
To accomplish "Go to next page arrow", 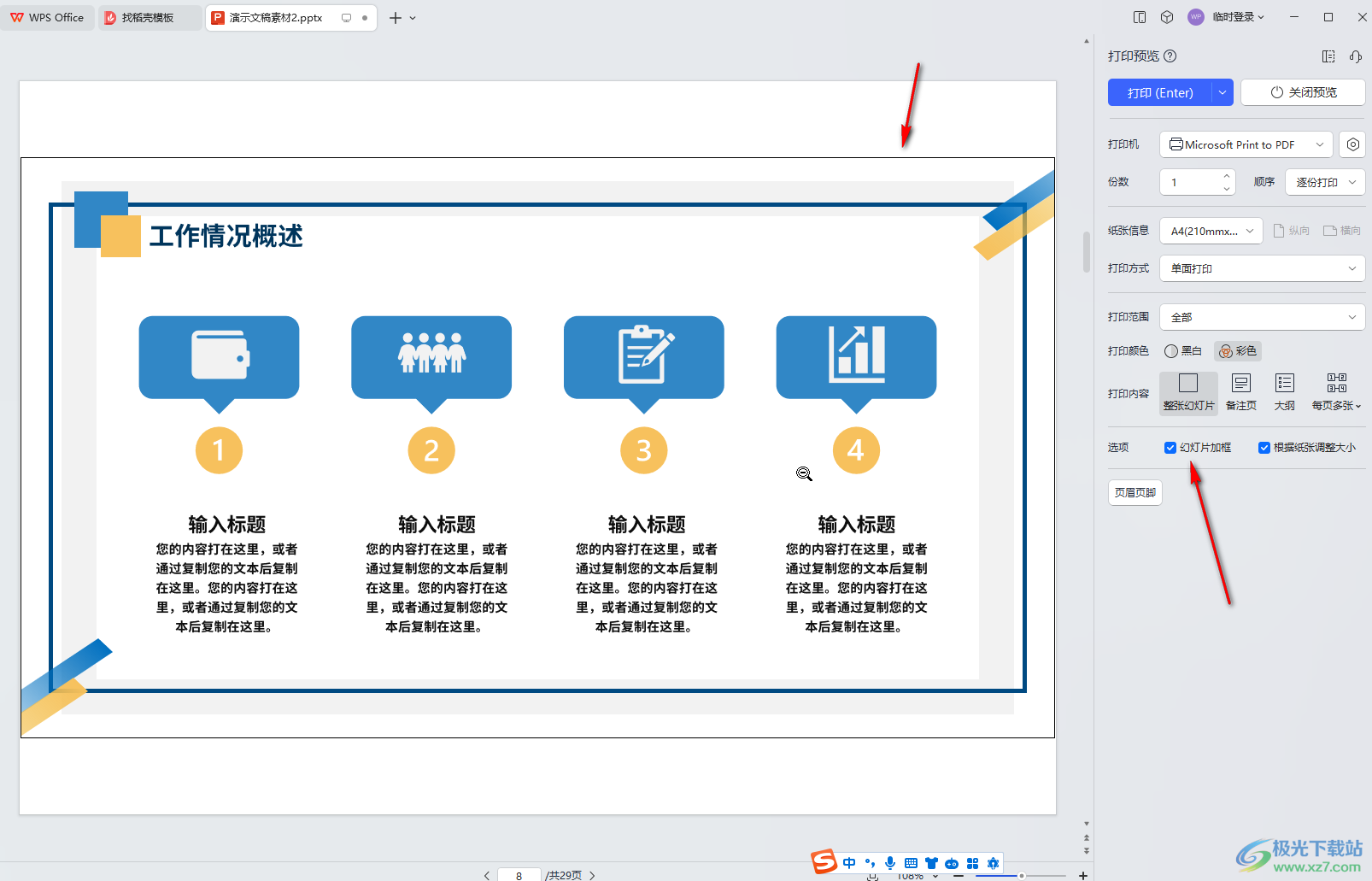I will point(592,875).
